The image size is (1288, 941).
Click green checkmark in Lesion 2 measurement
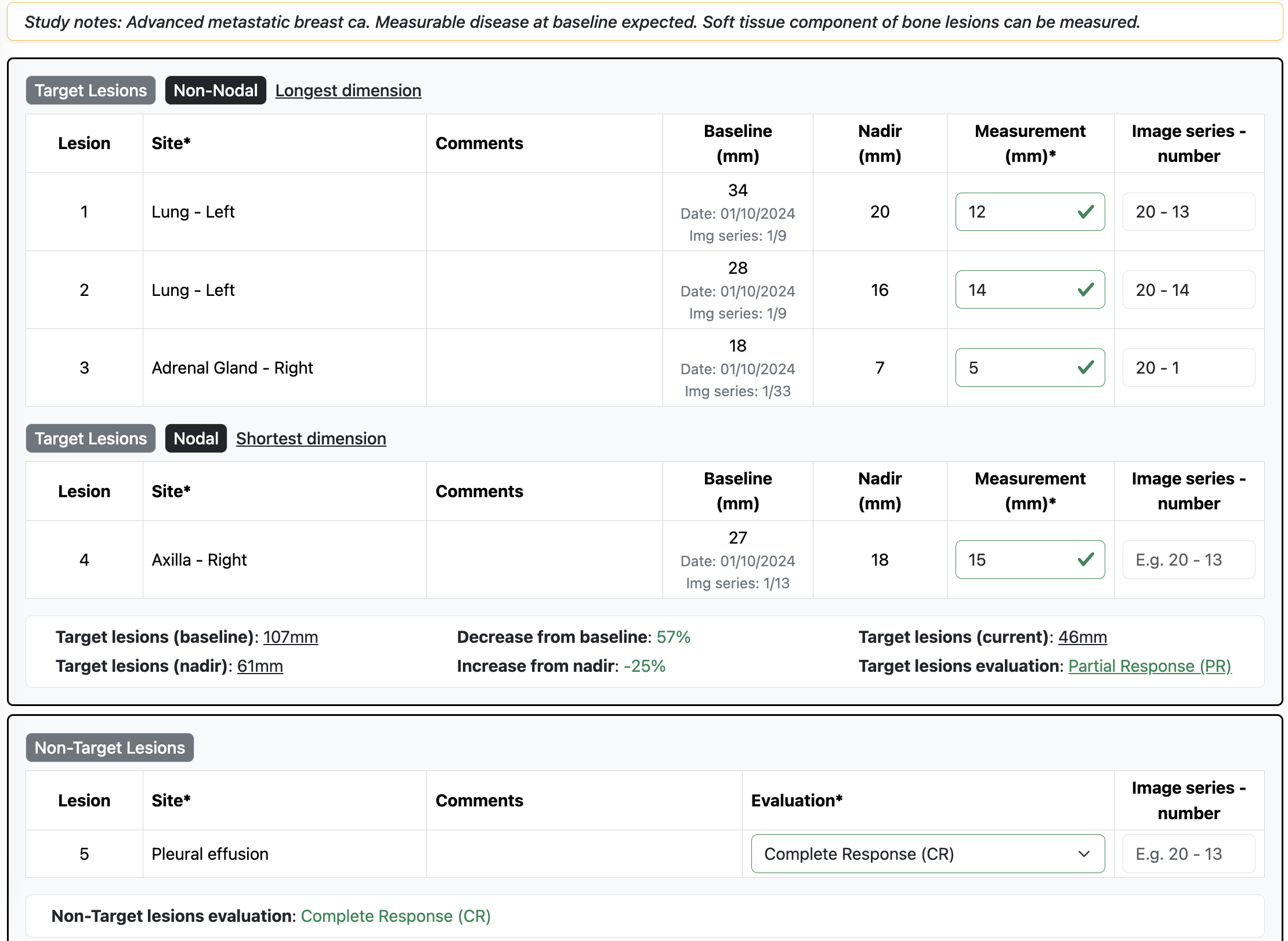[x=1085, y=289]
